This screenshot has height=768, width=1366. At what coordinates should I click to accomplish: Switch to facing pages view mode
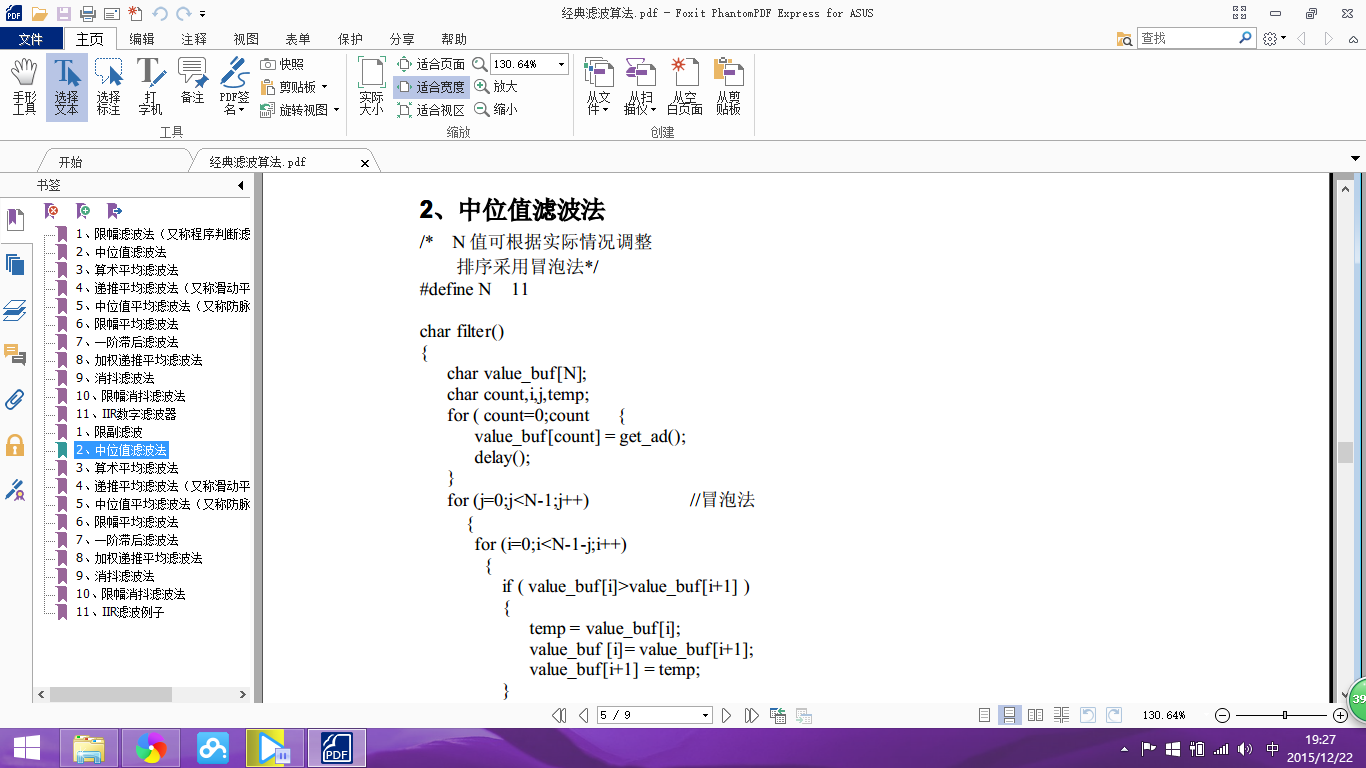click(1036, 715)
